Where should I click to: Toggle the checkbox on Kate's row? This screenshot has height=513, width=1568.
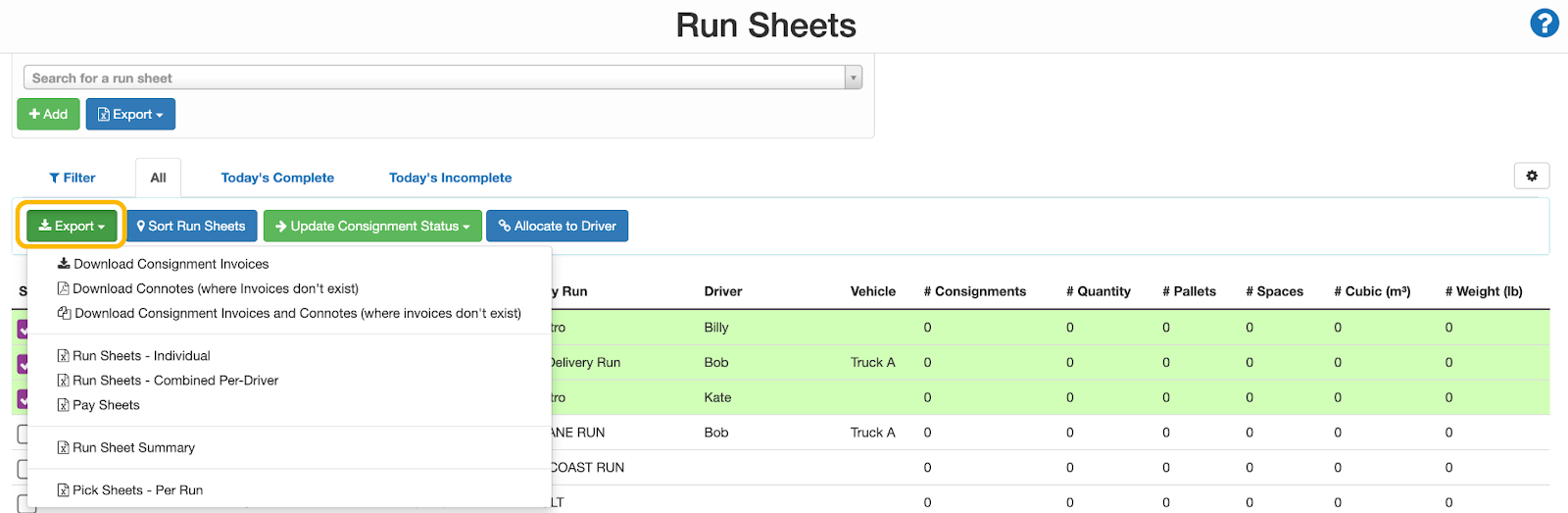coord(23,399)
